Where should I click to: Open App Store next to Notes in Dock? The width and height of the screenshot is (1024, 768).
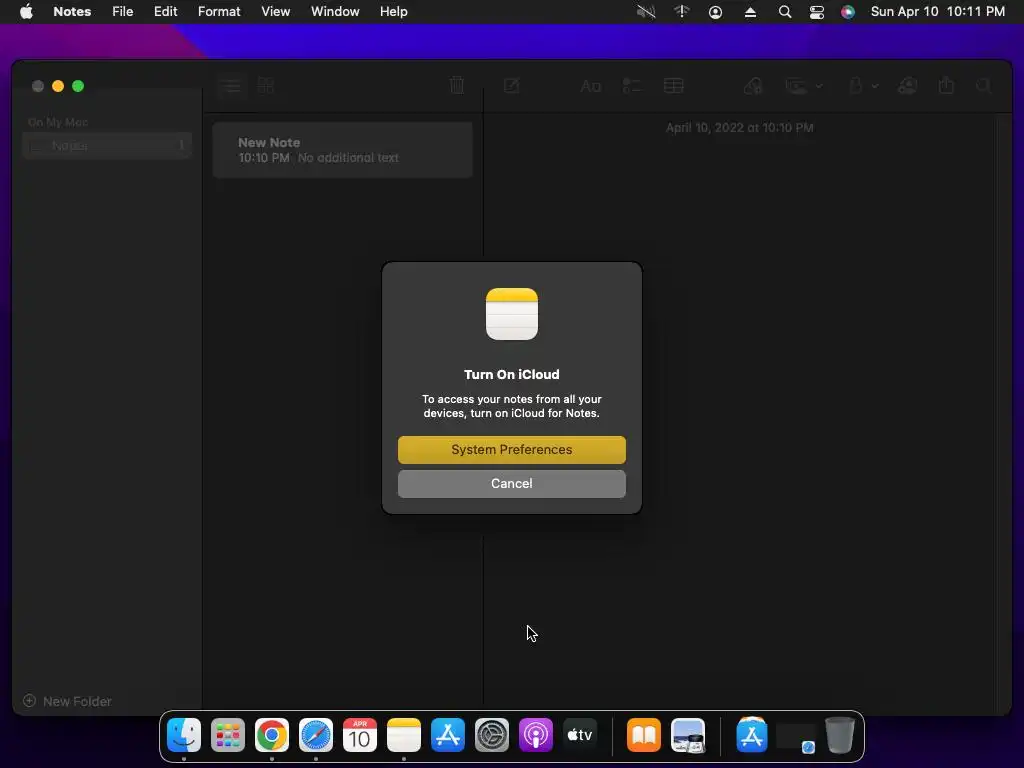[x=448, y=735]
